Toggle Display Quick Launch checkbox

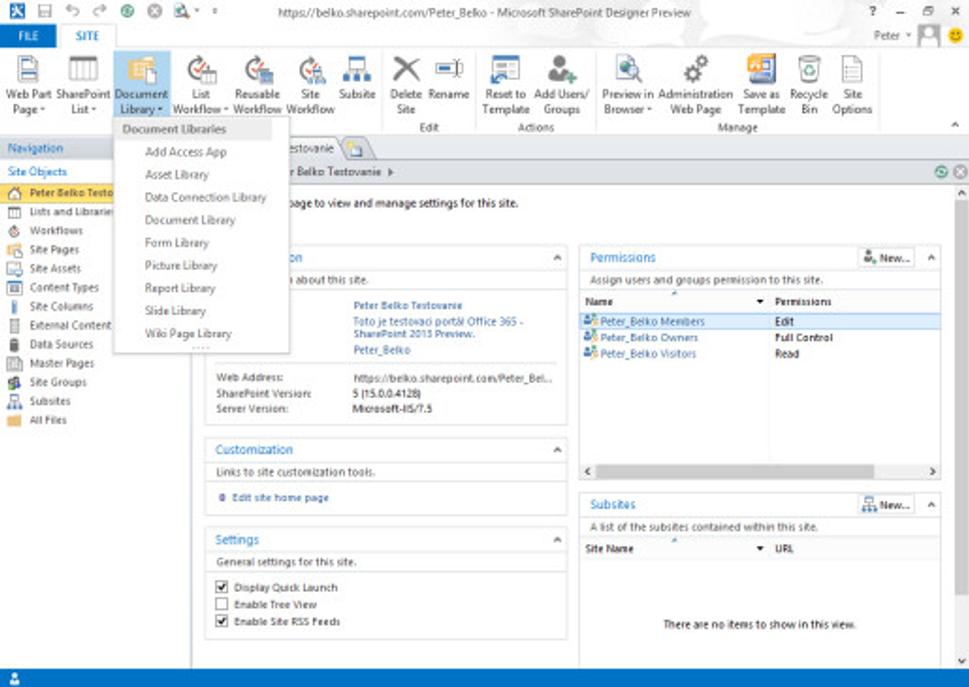pyautogui.click(x=222, y=587)
